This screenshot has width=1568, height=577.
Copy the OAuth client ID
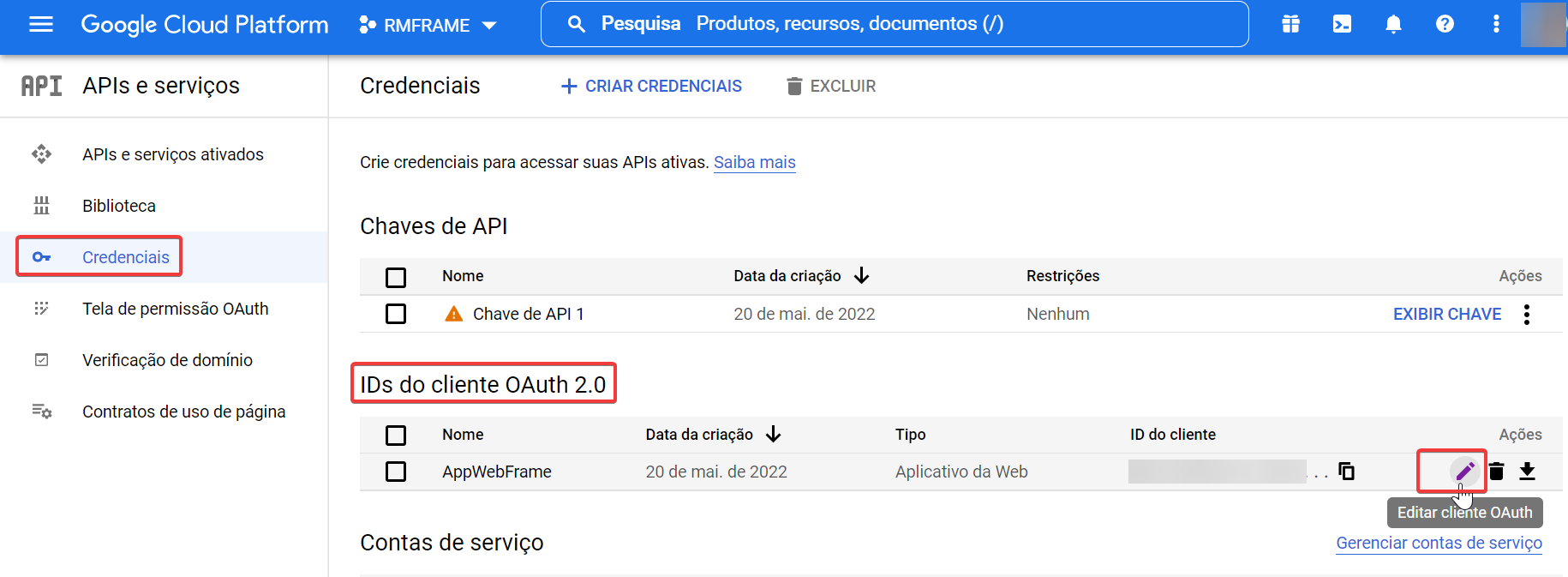1346,471
